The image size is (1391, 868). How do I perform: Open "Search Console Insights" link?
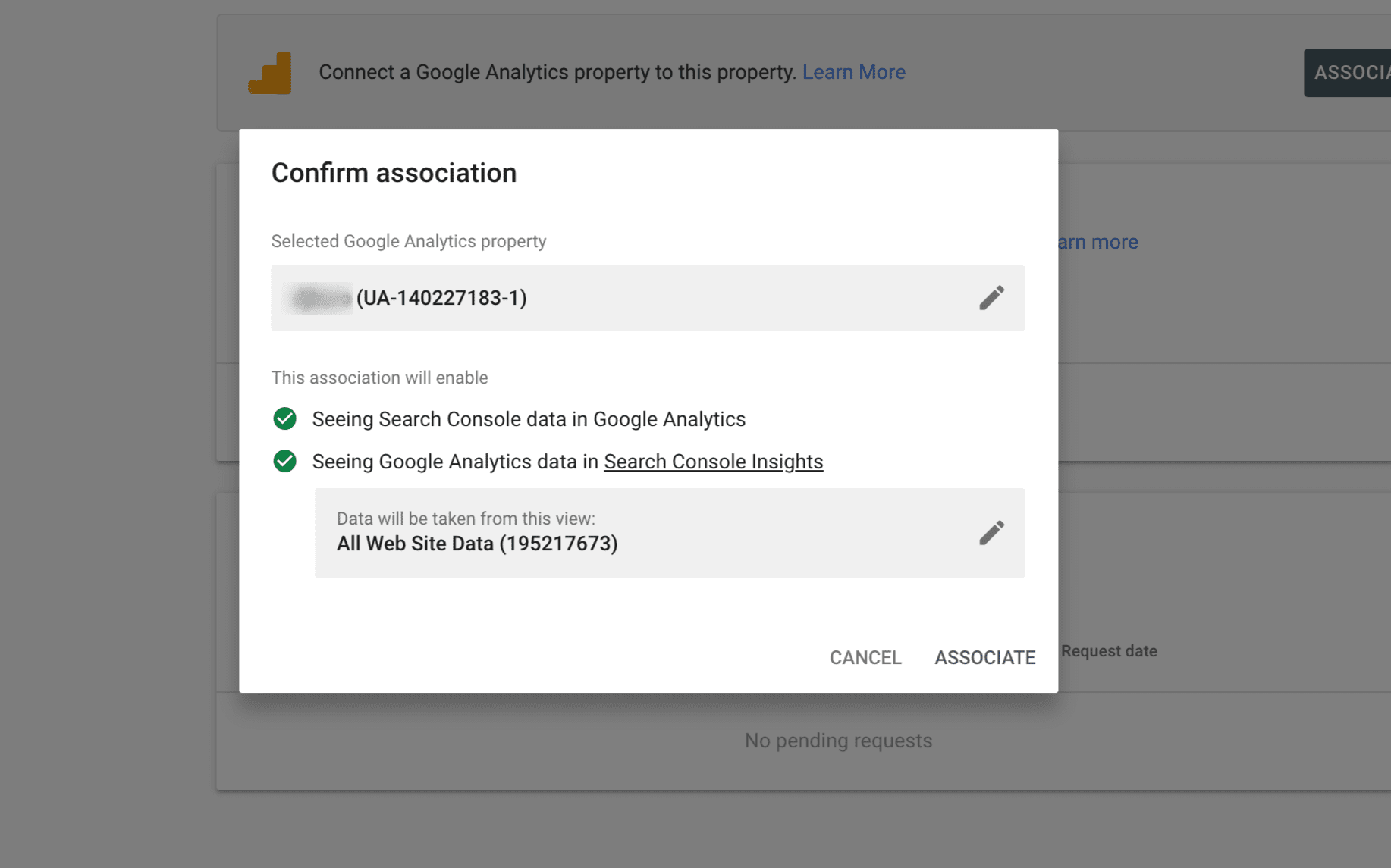pyautogui.click(x=713, y=461)
